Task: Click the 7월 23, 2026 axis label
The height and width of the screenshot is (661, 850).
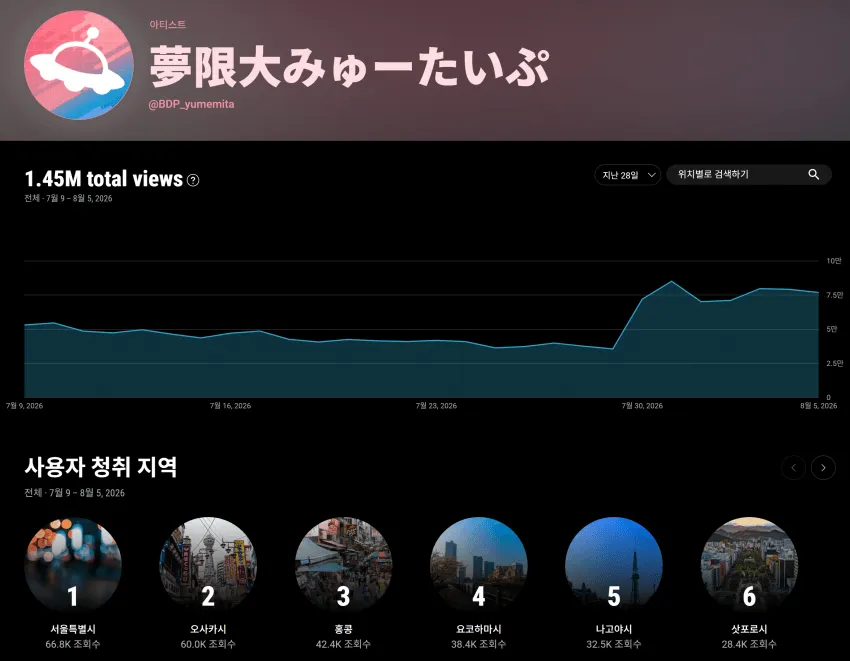Action: point(436,406)
